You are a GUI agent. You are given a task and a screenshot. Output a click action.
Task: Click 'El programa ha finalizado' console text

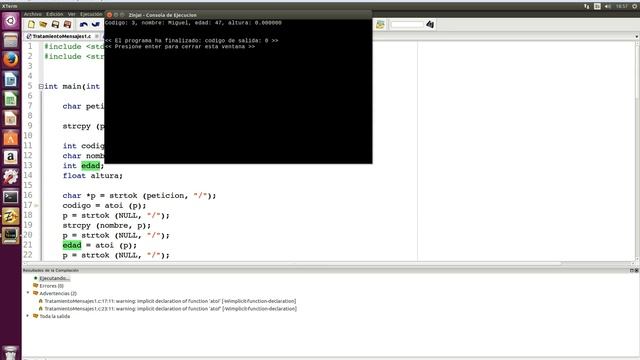[x=191, y=40]
